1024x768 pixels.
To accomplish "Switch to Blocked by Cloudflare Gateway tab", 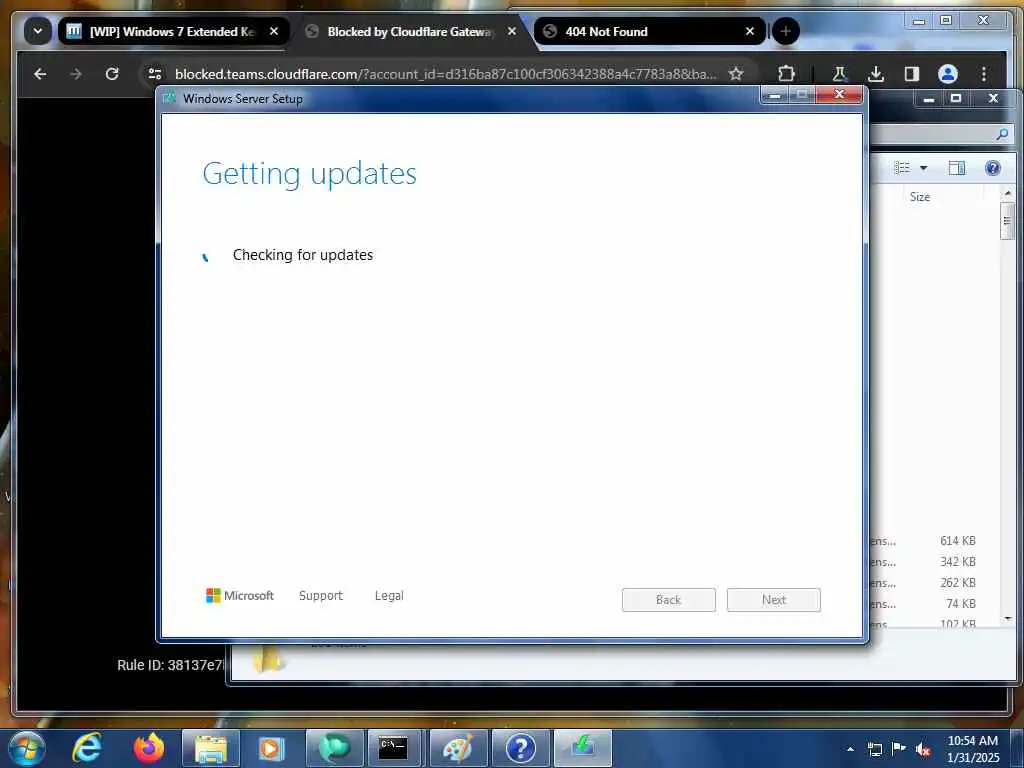I will pyautogui.click(x=411, y=31).
